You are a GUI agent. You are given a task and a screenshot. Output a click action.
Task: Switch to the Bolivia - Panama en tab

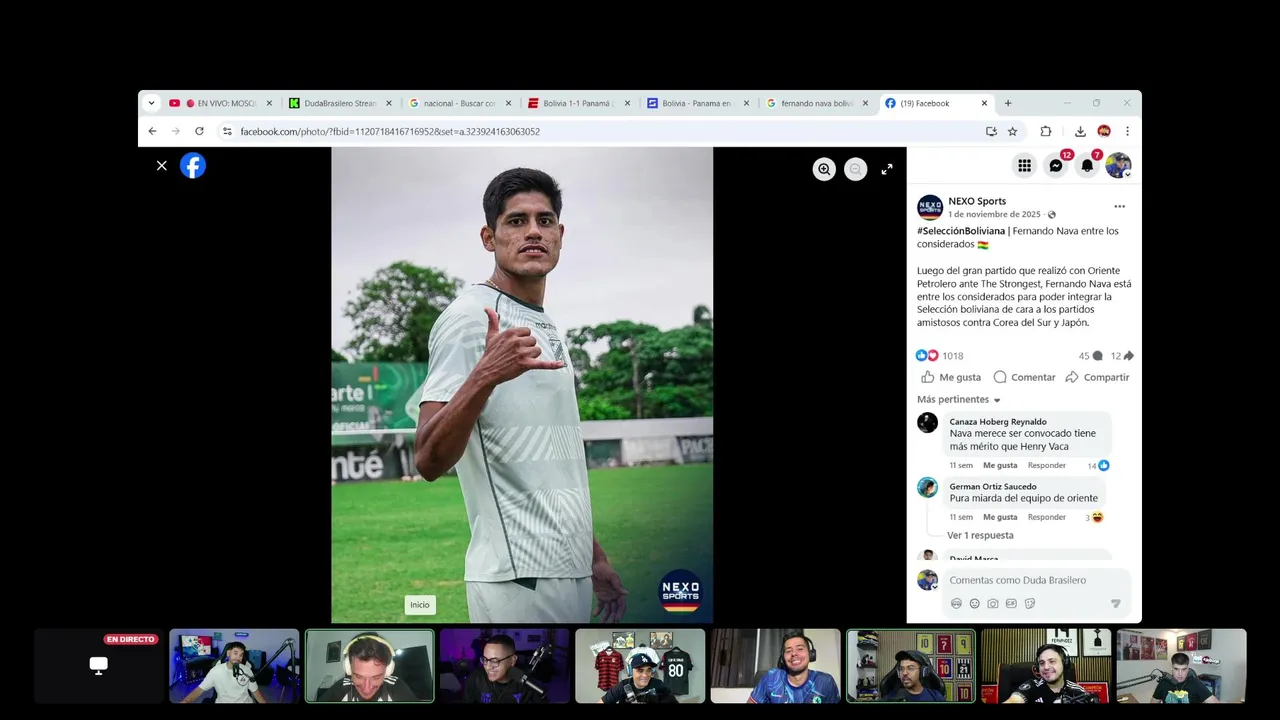tap(697, 103)
